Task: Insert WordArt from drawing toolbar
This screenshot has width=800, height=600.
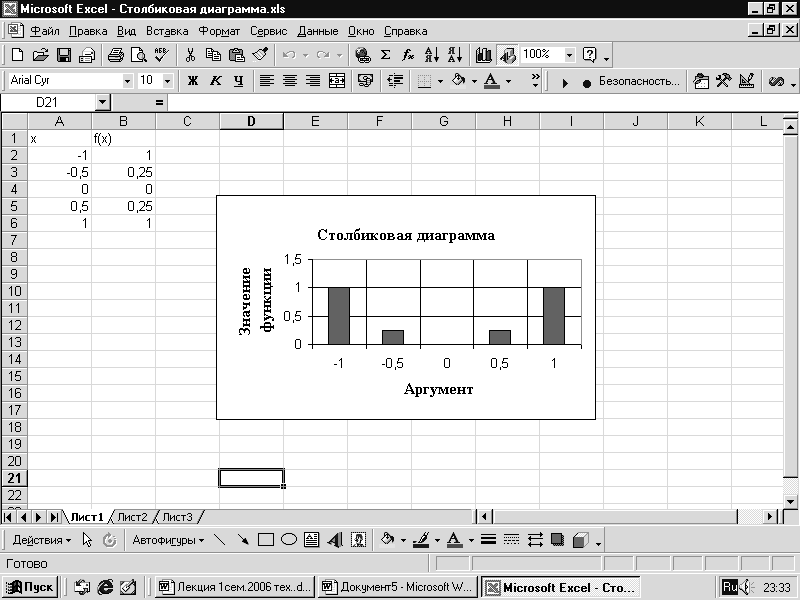Action: pos(335,540)
